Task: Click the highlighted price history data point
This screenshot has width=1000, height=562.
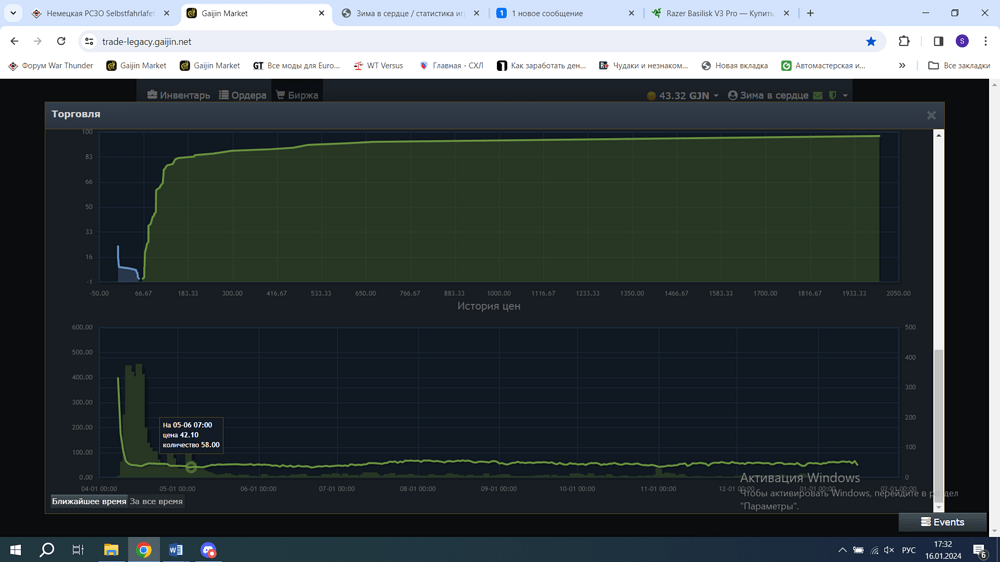Action: tap(191, 467)
